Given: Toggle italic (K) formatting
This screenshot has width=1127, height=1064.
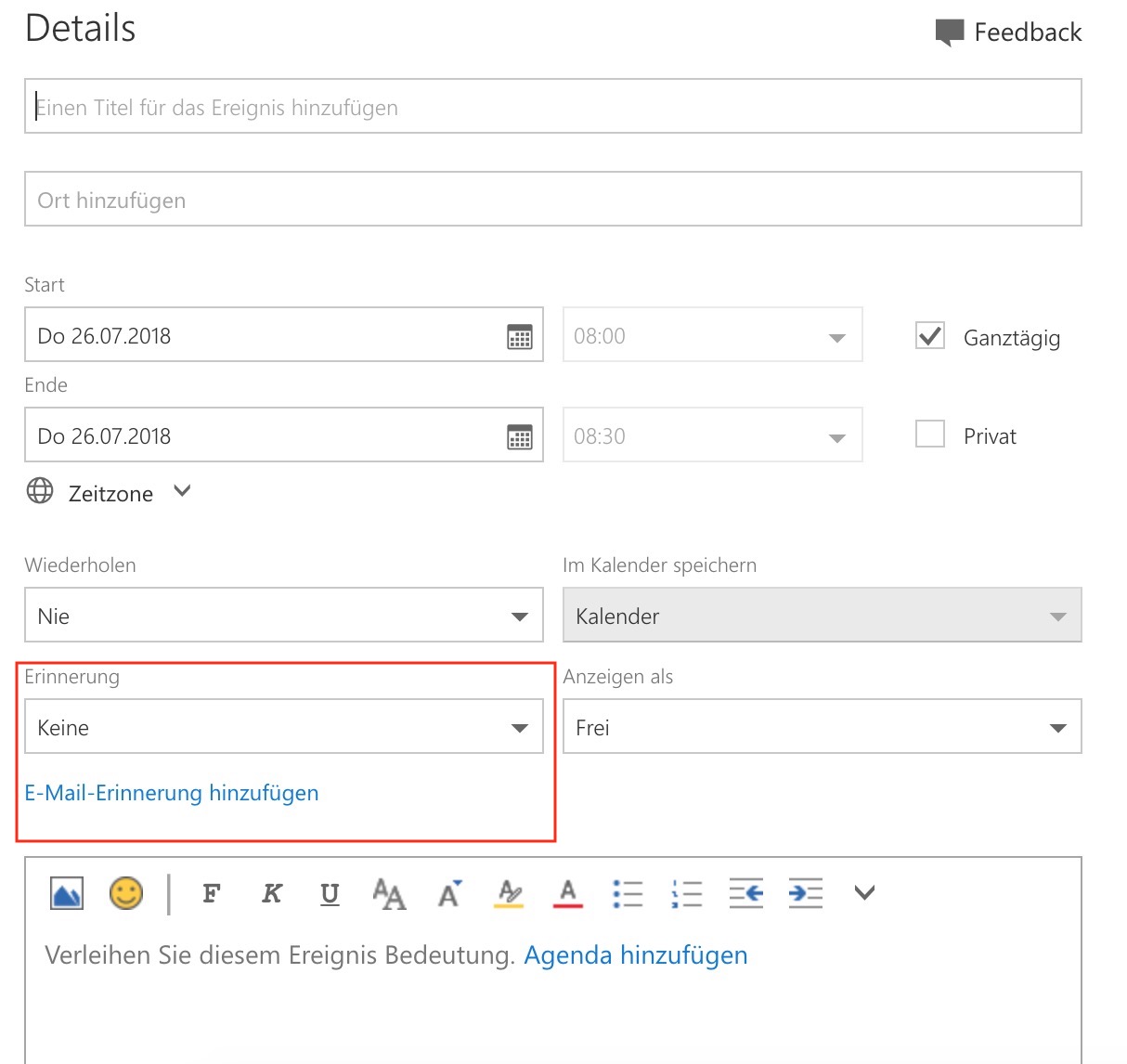Looking at the screenshot, I should [x=271, y=893].
